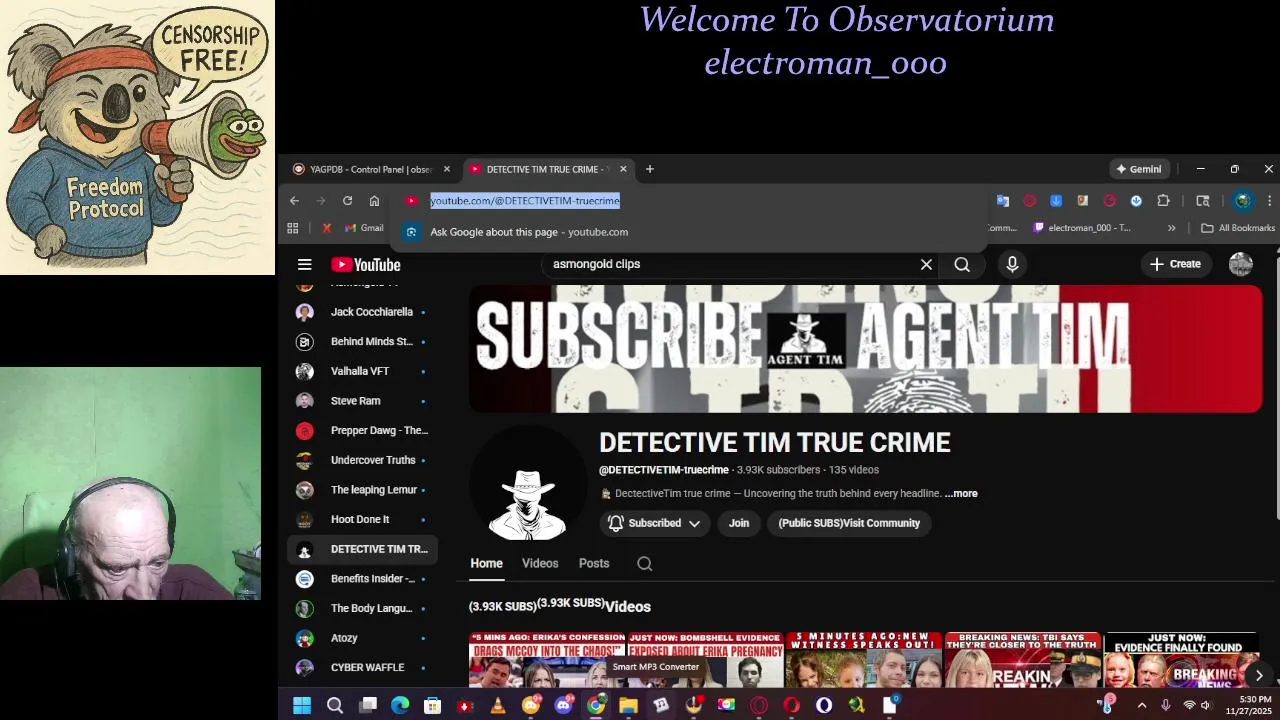Open Undercover Truths subscription
The image size is (1280, 720).
pos(362,460)
